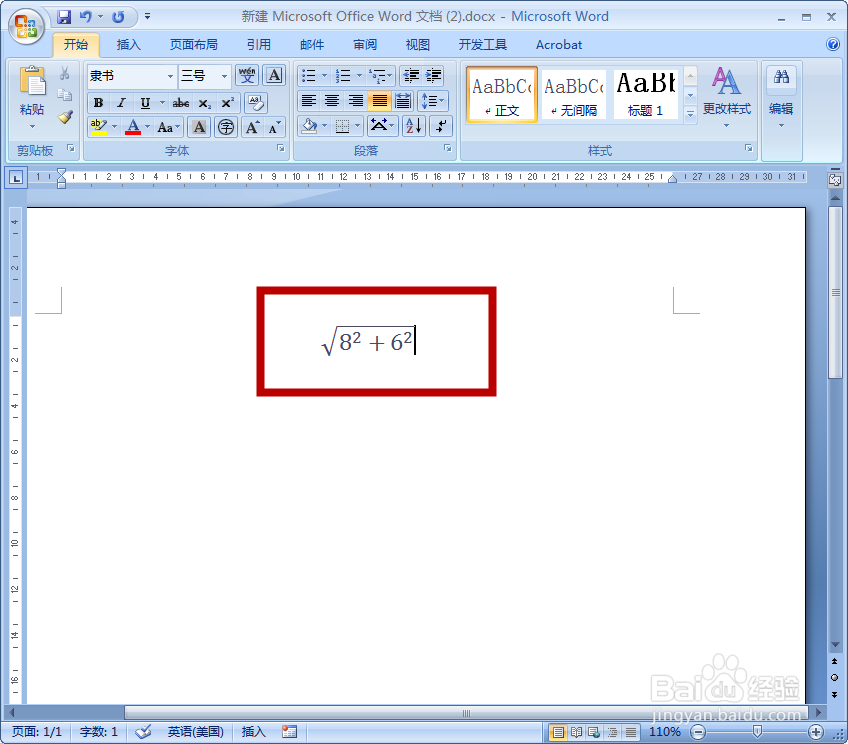This screenshot has height=744, width=848.
Task: Apply italic formatting
Action: pyautogui.click(x=121, y=103)
